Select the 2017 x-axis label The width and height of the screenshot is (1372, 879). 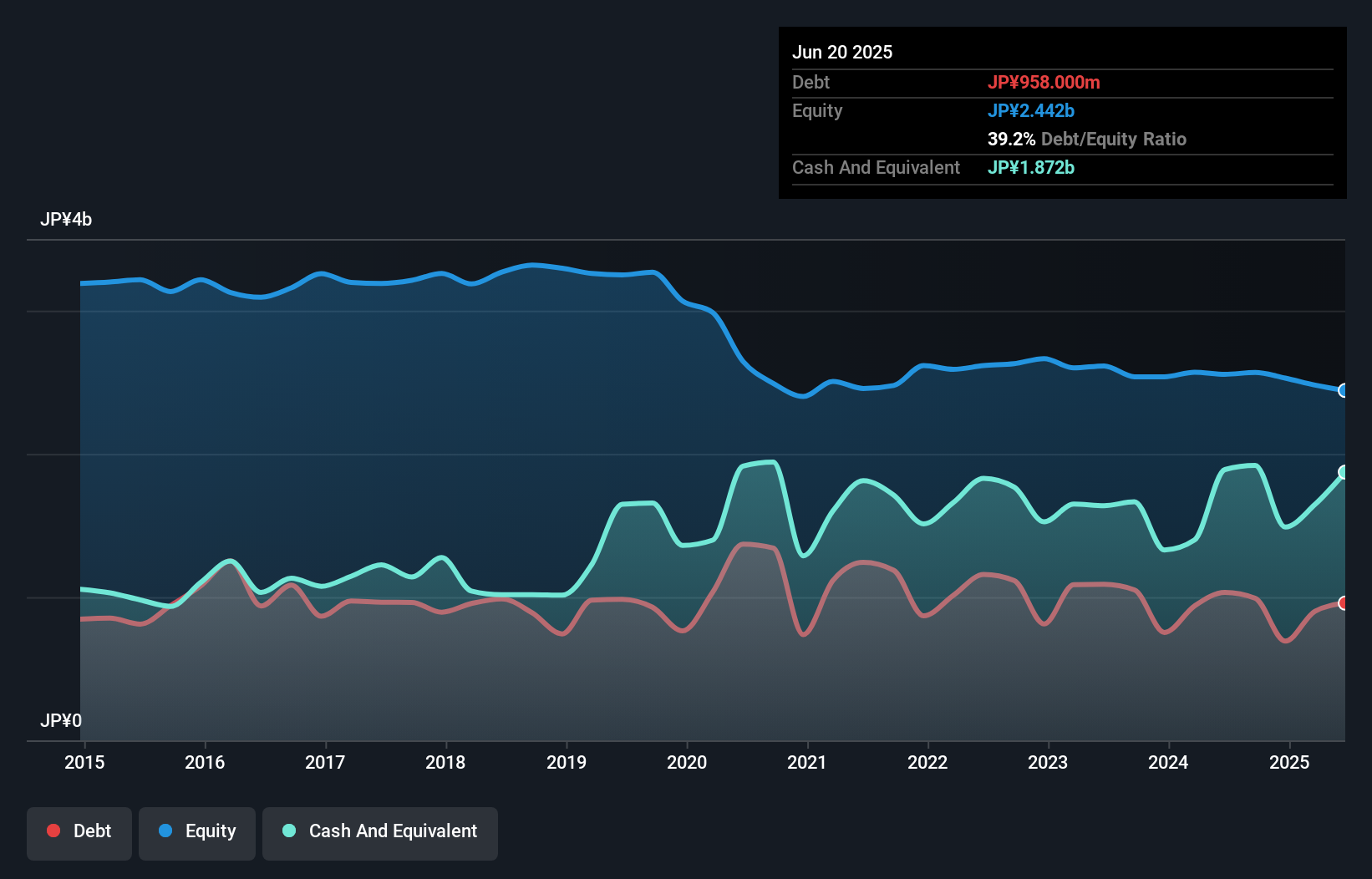click(x=325, y=762)
